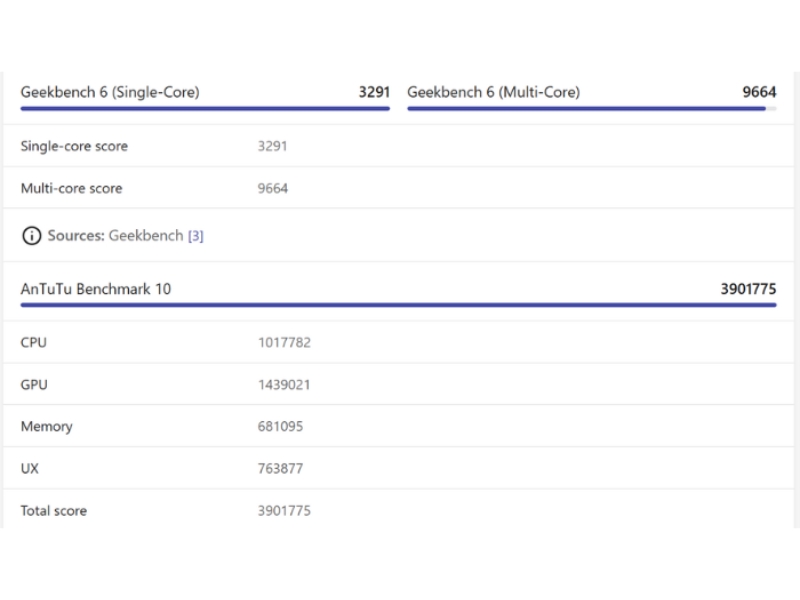Toggle the AnTuTu Benchmark 10 section

pos(97,289)
